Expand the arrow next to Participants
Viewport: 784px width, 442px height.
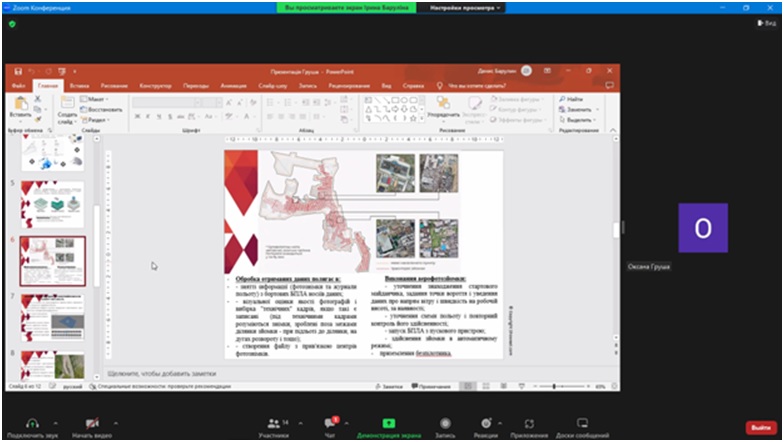300,423
